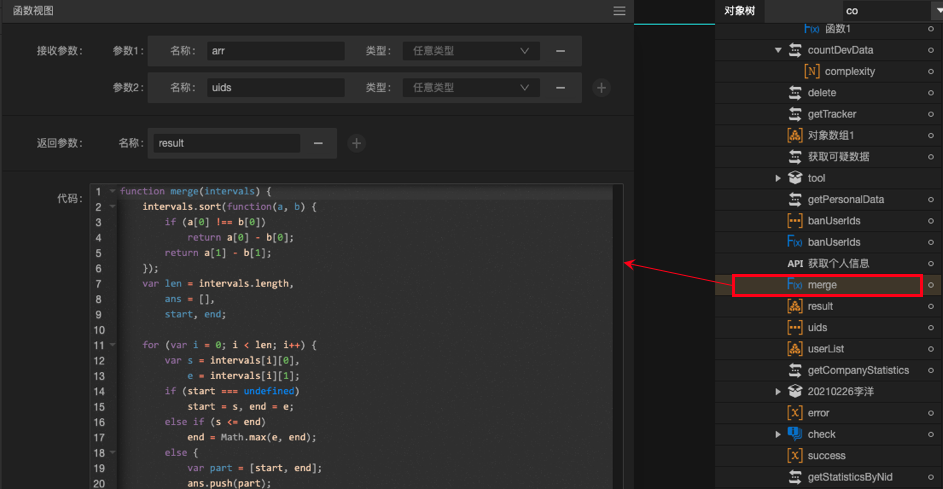Image resolution: width=943 pixels, height=489 pixels.
Task: Click the object tree search field
Action: pos(886,10)
